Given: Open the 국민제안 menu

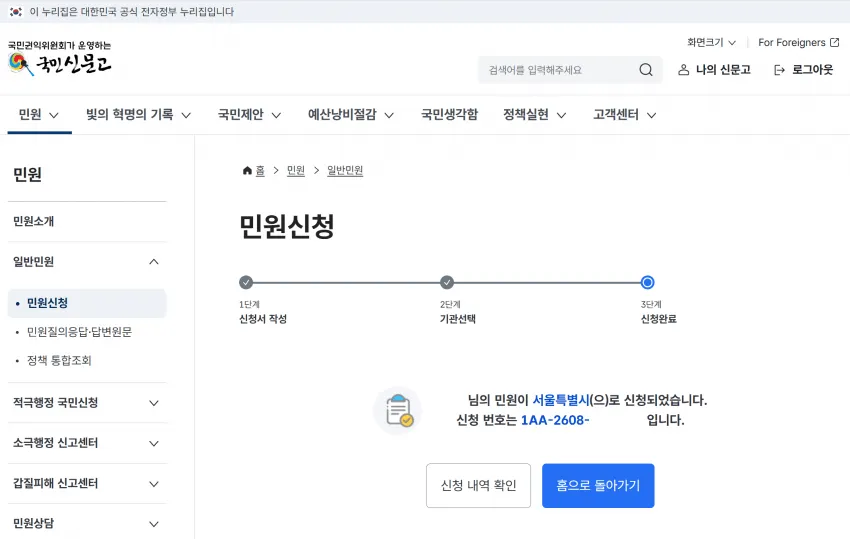Looking at the screenshot, I should (x=249, y=114).
